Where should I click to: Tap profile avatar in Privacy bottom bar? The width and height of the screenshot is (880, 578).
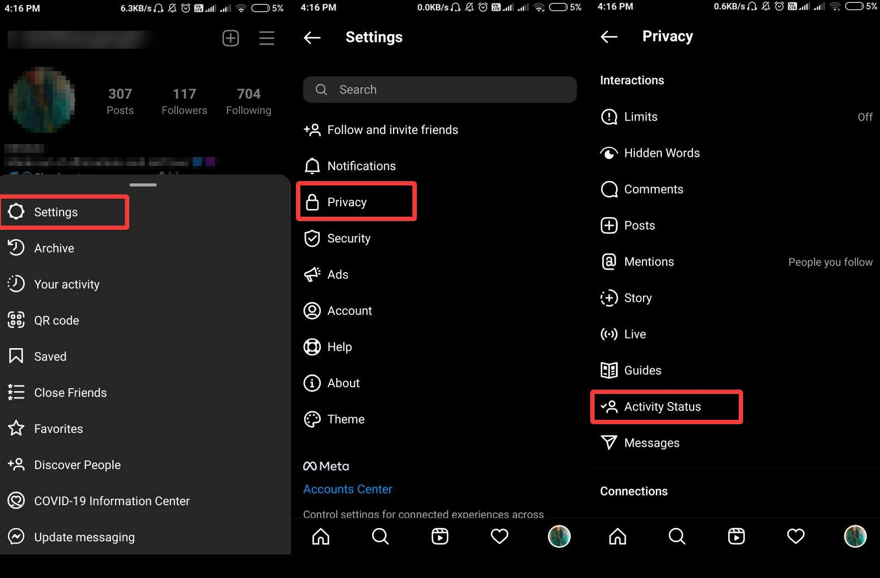coord(855,536)
